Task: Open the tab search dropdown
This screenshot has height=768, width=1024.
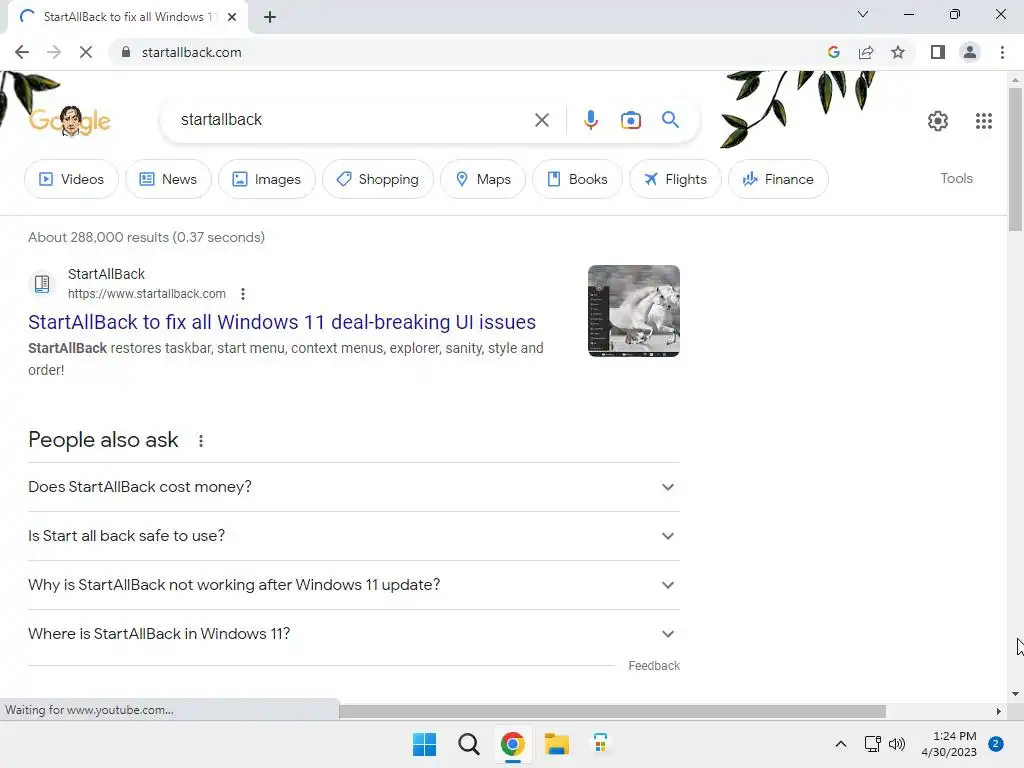Action: tap(863, 14)
